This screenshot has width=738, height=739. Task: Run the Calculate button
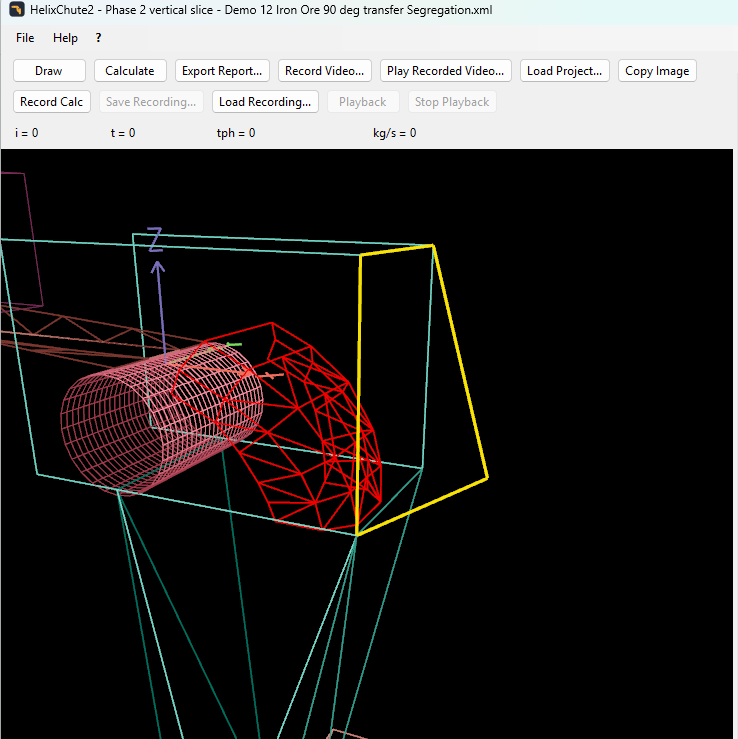[x=130, y=71]
